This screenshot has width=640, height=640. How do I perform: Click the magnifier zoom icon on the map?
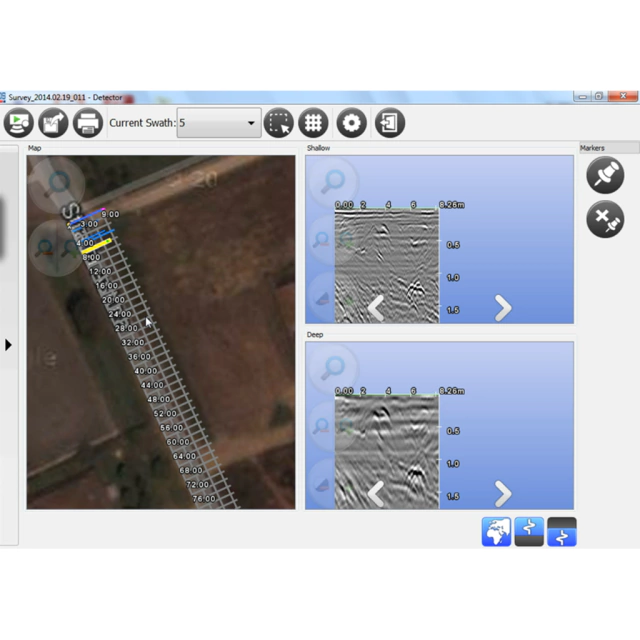[x=56, y=183]
